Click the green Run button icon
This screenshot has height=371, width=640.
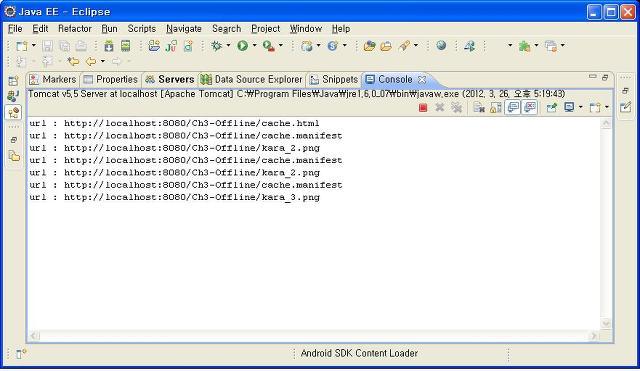[x=243, y=46]
